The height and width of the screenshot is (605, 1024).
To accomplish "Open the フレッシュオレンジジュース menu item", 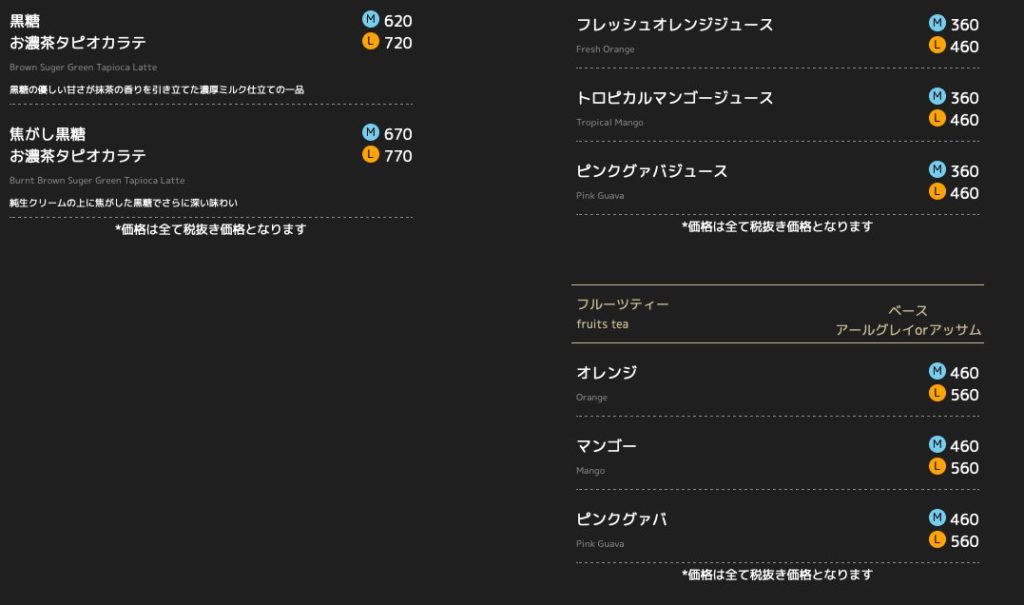I will click(675, 25).
